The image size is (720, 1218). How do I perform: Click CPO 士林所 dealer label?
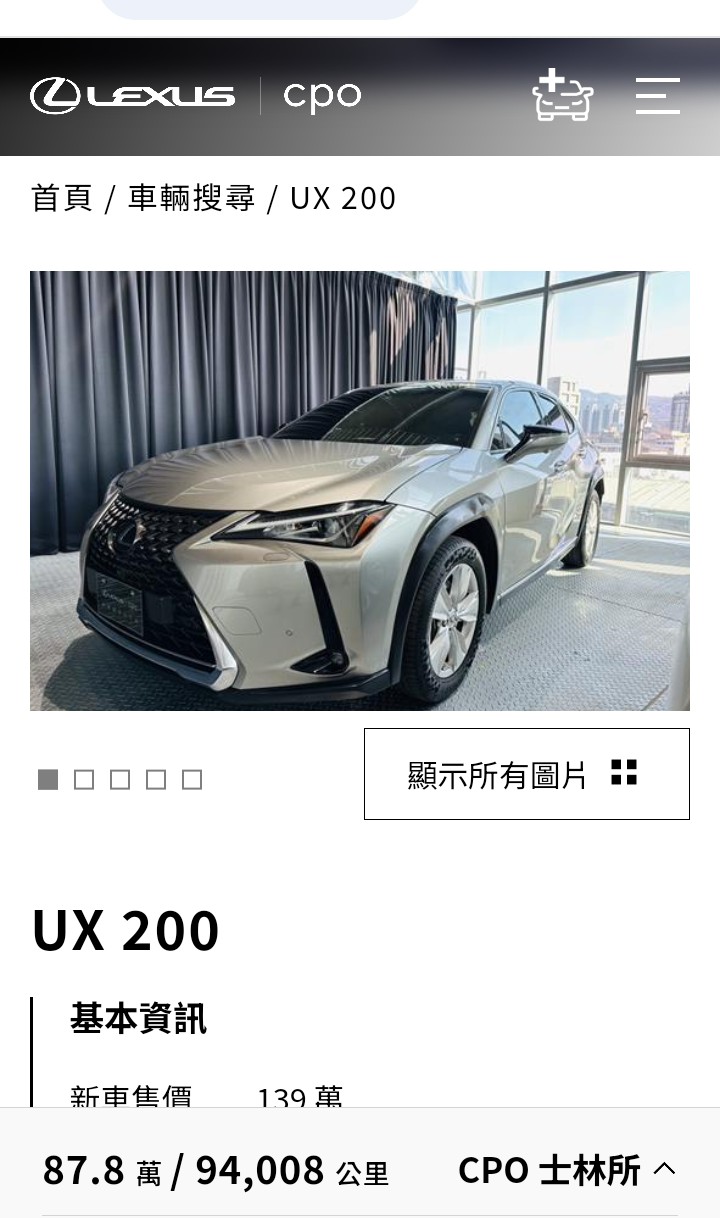549,1169
